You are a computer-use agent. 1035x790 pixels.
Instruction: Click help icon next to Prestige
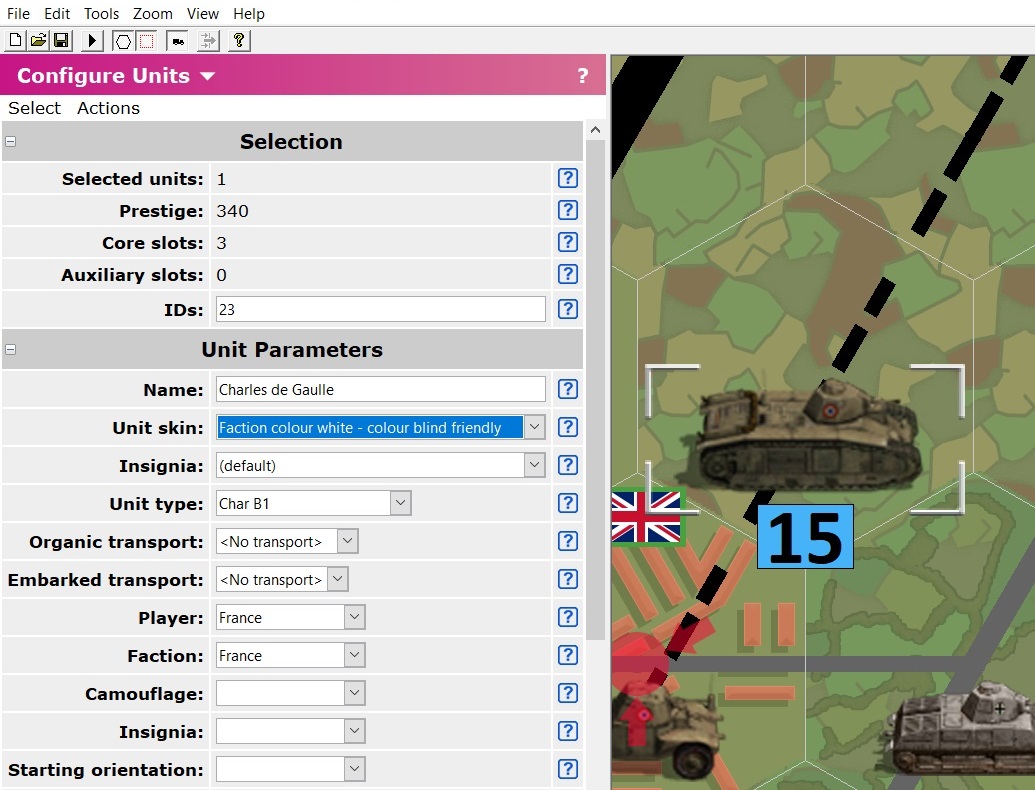(x=567, y=211)
